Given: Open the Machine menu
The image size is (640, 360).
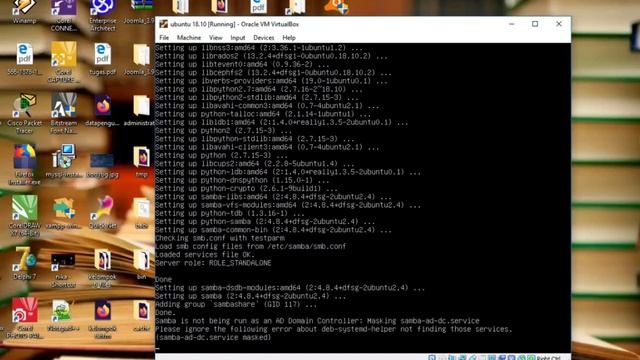Looking at the screenshot, I should (189, 38).
